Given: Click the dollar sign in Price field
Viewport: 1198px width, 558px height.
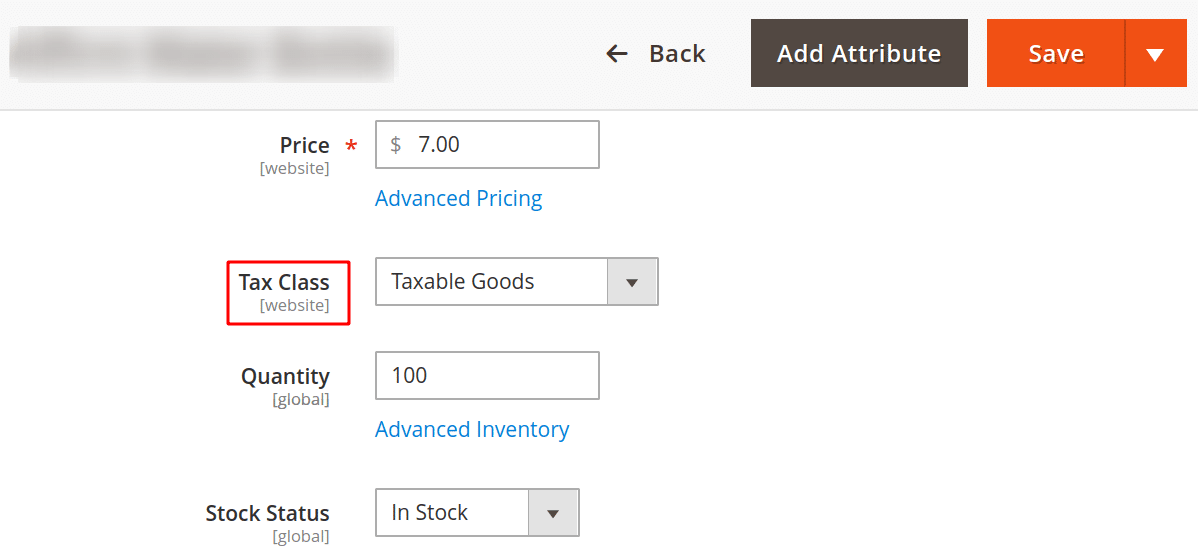Looking at the screenshot, I should pos(396,145).
